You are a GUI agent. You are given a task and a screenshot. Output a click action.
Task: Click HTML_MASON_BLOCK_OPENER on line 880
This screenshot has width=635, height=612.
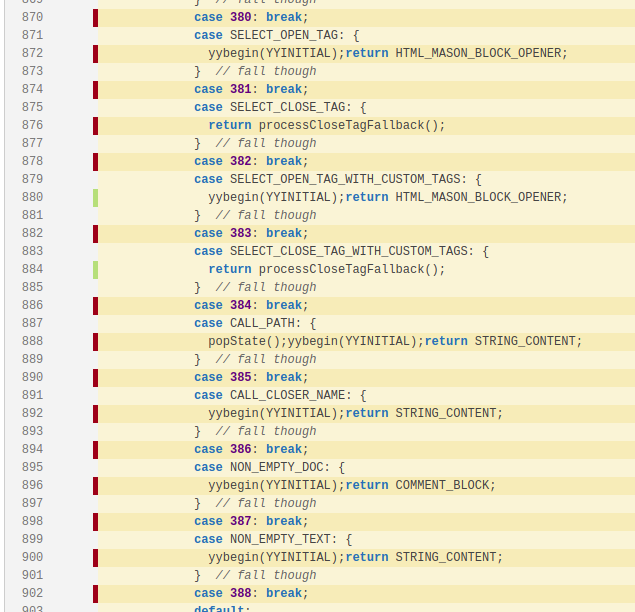coord(478,197)
